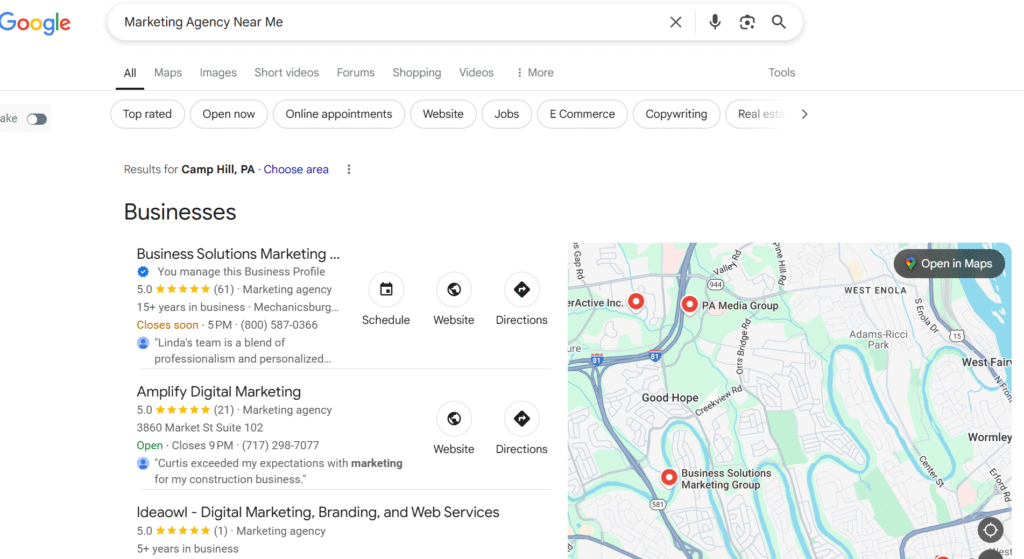
Task: Click the Businesses section heading
Action: click(180, 212)
